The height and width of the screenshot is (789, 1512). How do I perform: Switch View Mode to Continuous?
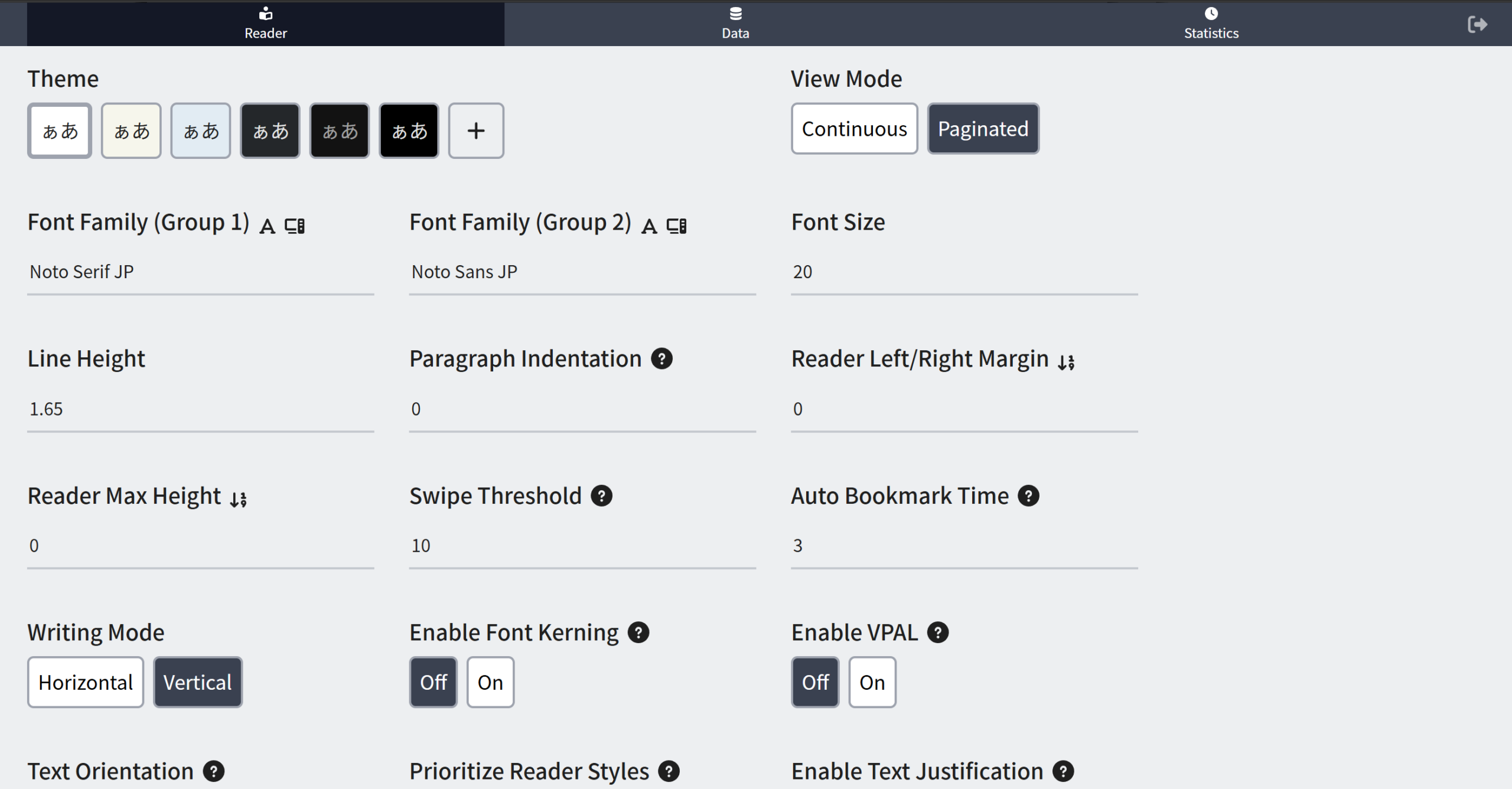pyautogui.click(x=854, y=129)
